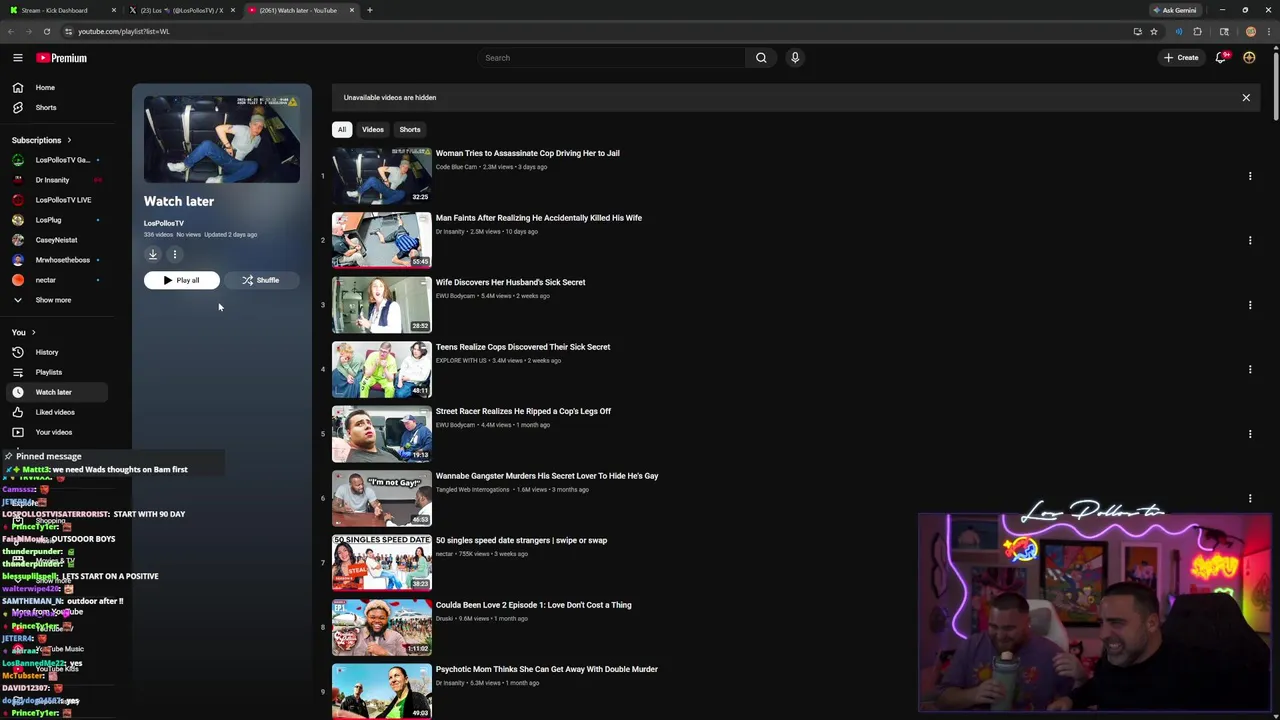Open options for Street Racer Realizes video
Viewport: 1280px width, 720px height.
[1250, 434]
